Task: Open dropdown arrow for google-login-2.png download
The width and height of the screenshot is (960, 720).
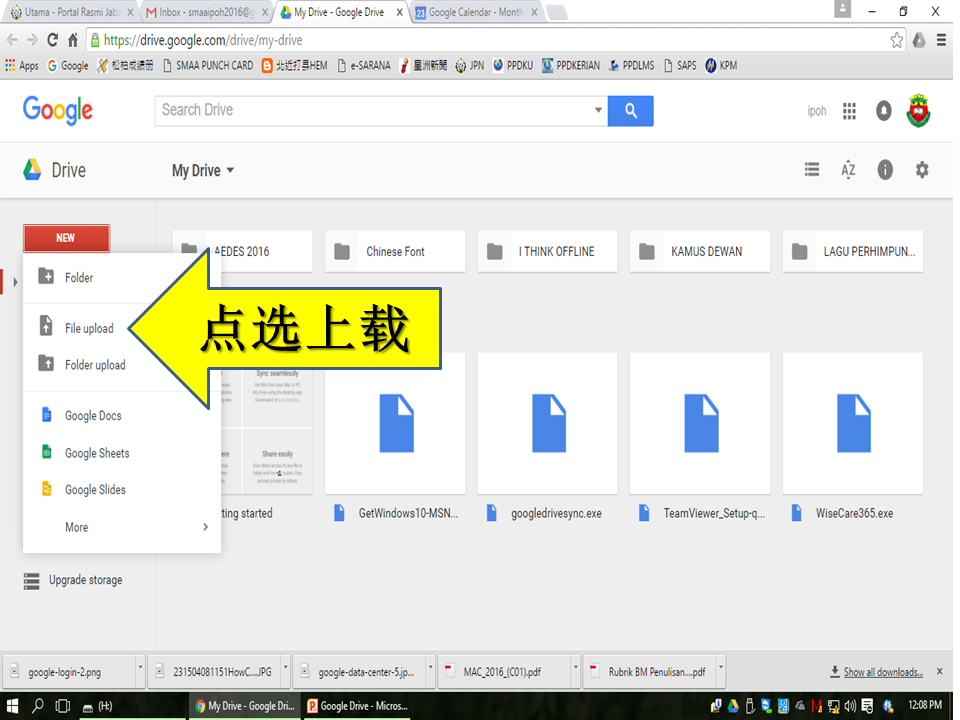Action: (140, 667)
